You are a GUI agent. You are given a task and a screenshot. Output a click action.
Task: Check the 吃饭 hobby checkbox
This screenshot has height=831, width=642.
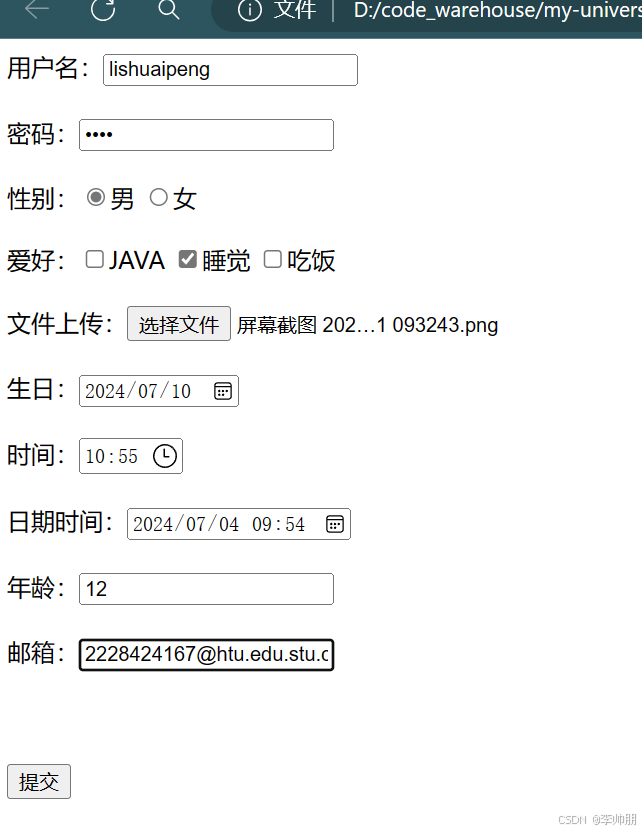pos(273,259)
